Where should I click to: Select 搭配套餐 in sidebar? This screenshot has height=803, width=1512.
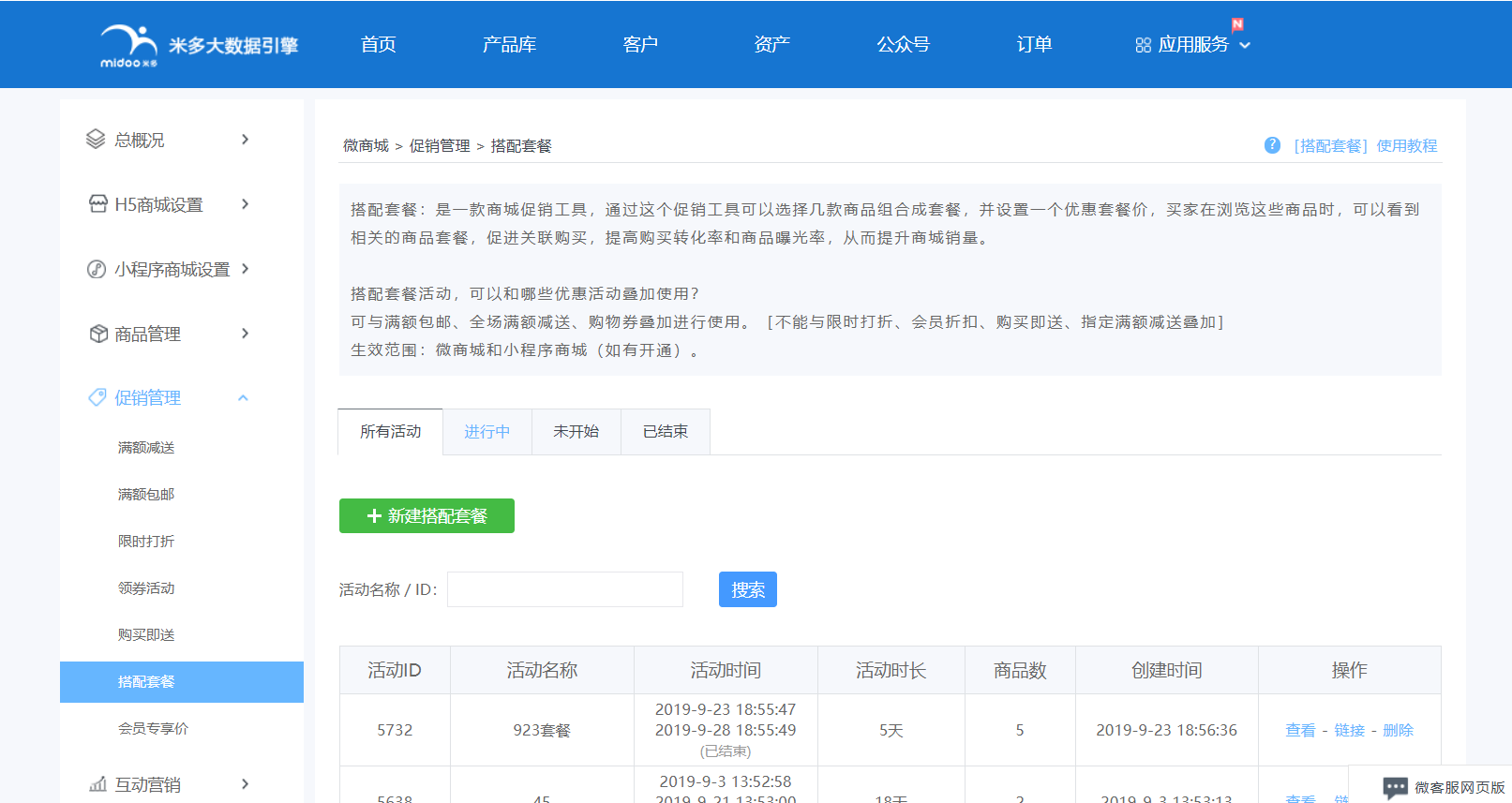click(182, 682)
